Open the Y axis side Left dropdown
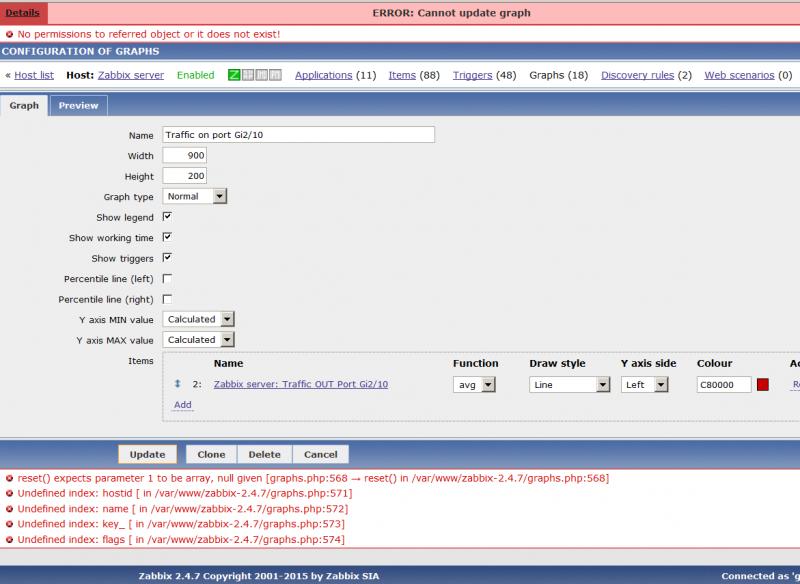800x584 pixels. coord(644,385)
